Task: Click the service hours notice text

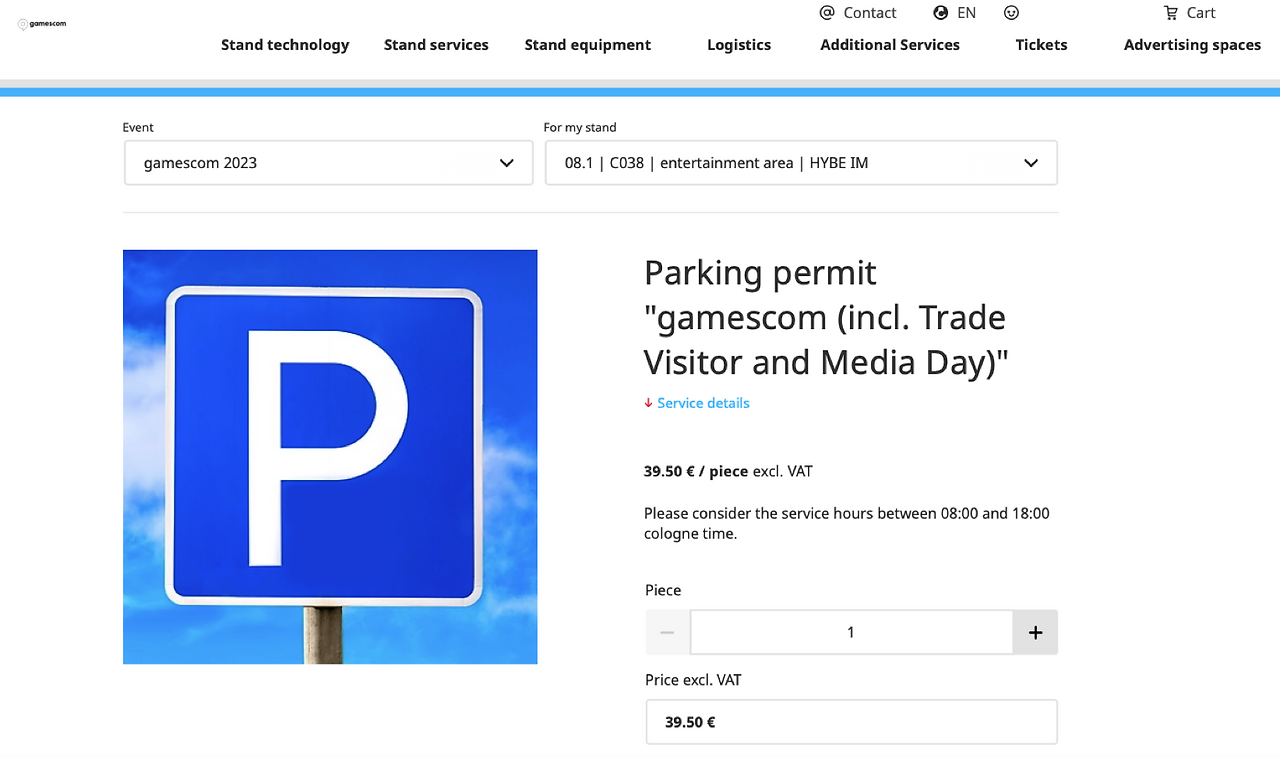Action: pos(847,524)
